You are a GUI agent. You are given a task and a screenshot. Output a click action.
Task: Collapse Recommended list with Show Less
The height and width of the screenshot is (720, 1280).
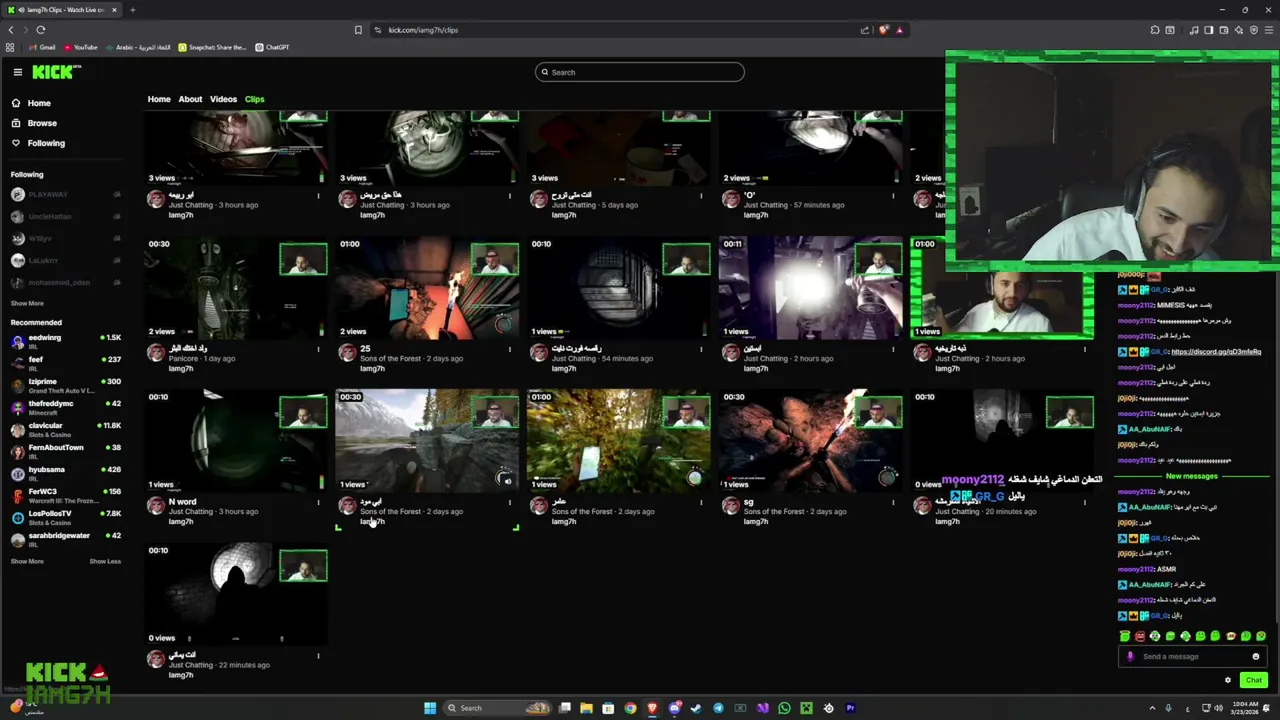(x=105, y=561)
